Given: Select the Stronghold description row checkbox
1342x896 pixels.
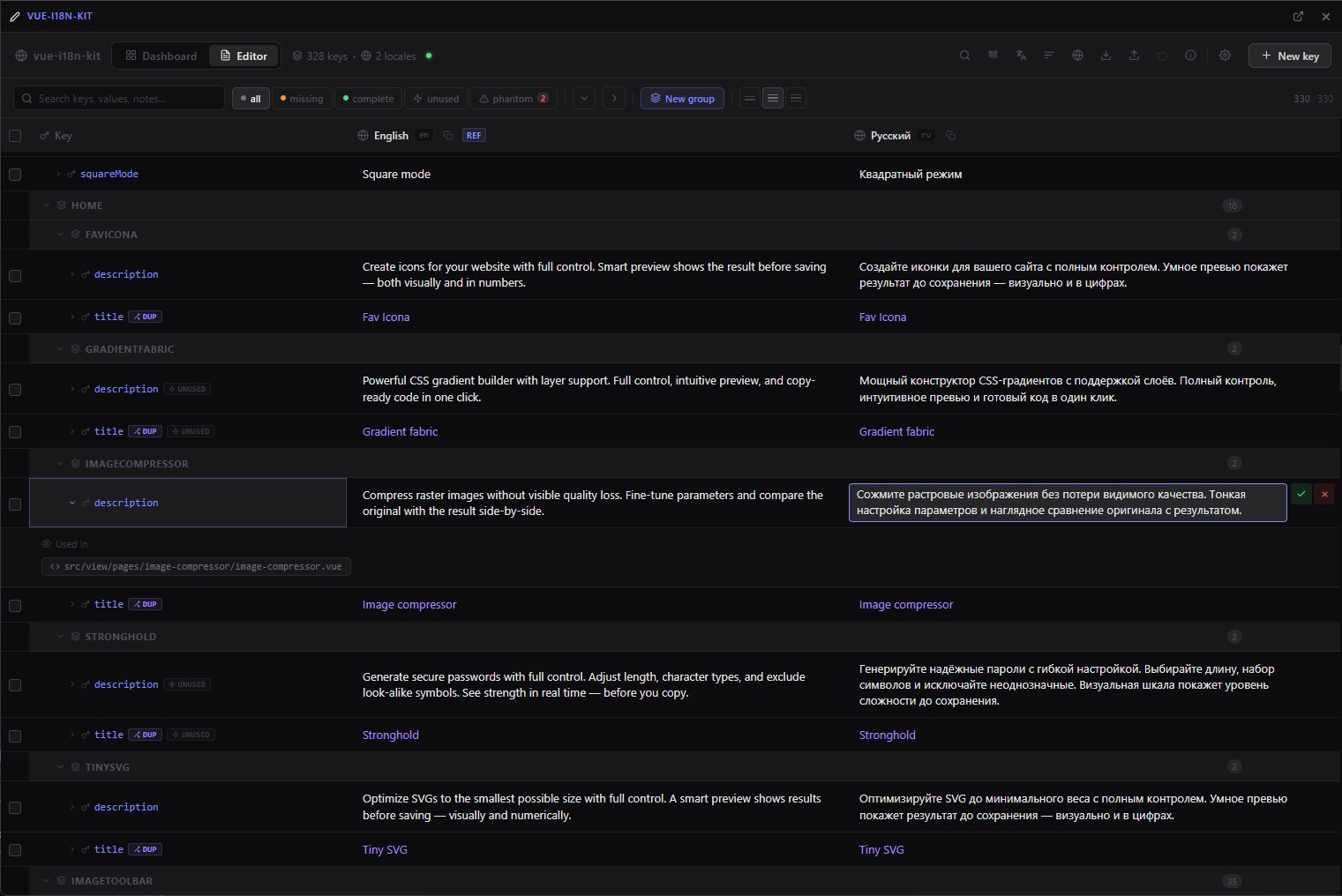Looking at the screenshot, I should click(x=15, y=685).
